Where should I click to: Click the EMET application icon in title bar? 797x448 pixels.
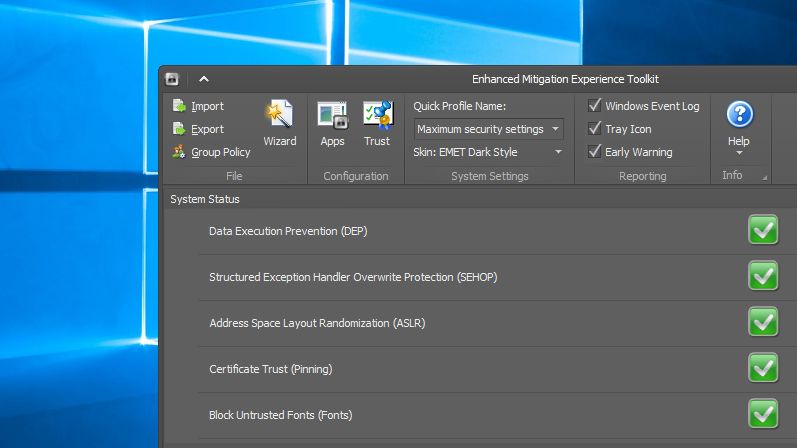coord(172,79)
